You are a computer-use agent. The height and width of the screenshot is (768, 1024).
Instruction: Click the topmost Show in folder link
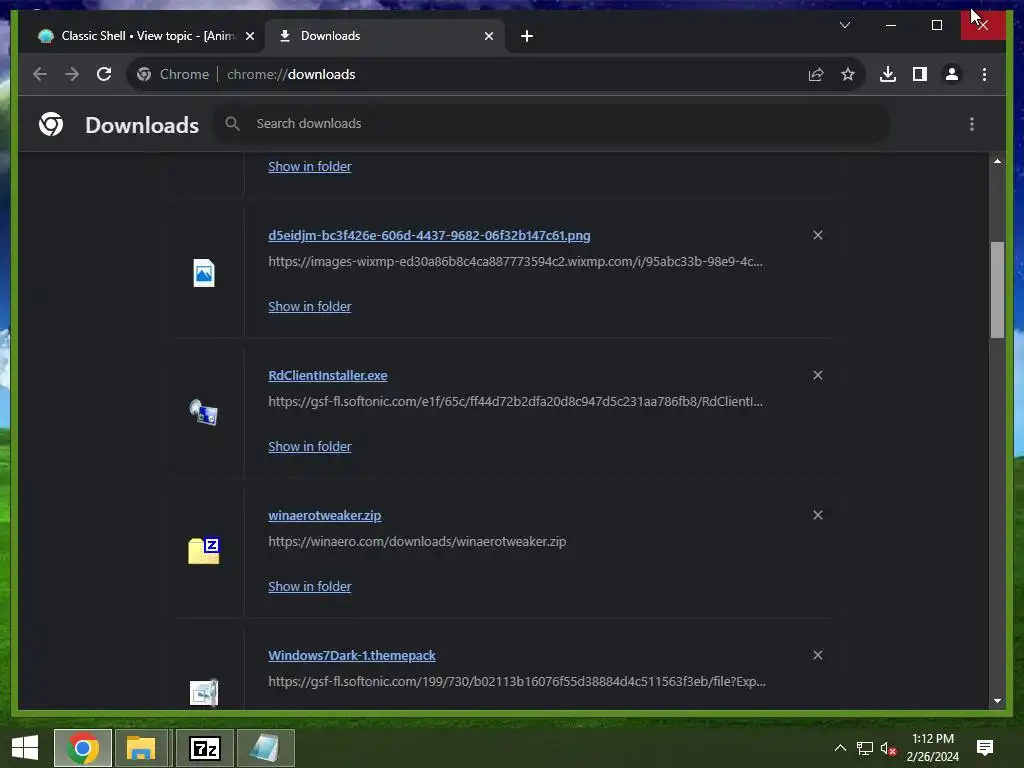(310, 167)
